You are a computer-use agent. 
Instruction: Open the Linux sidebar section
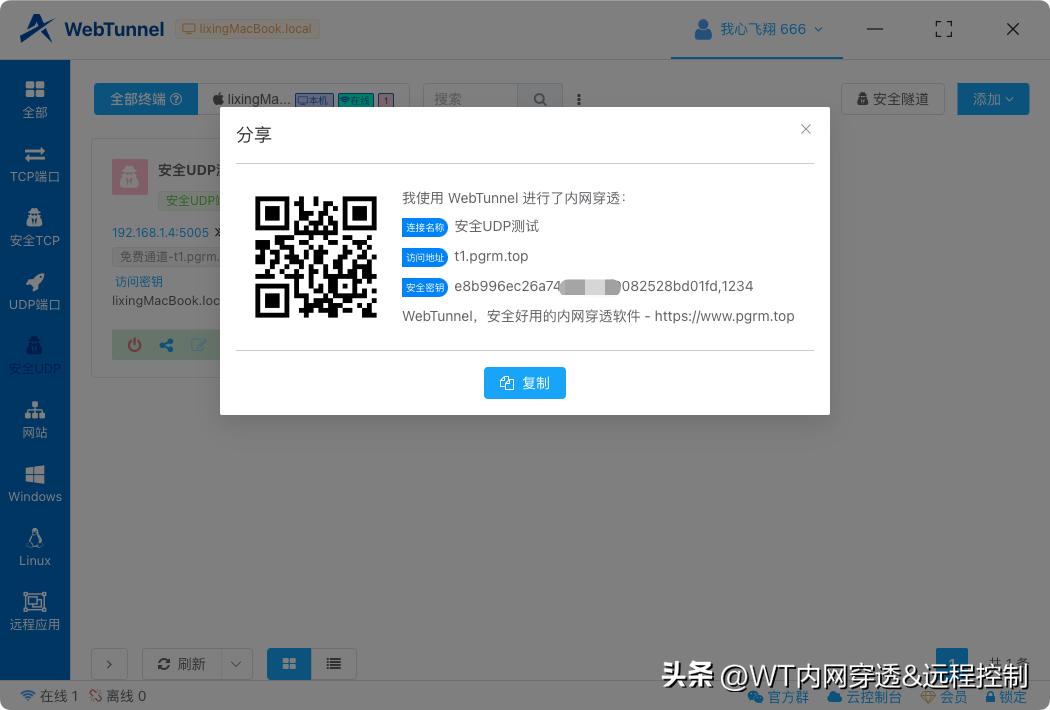tap(35, 548)
